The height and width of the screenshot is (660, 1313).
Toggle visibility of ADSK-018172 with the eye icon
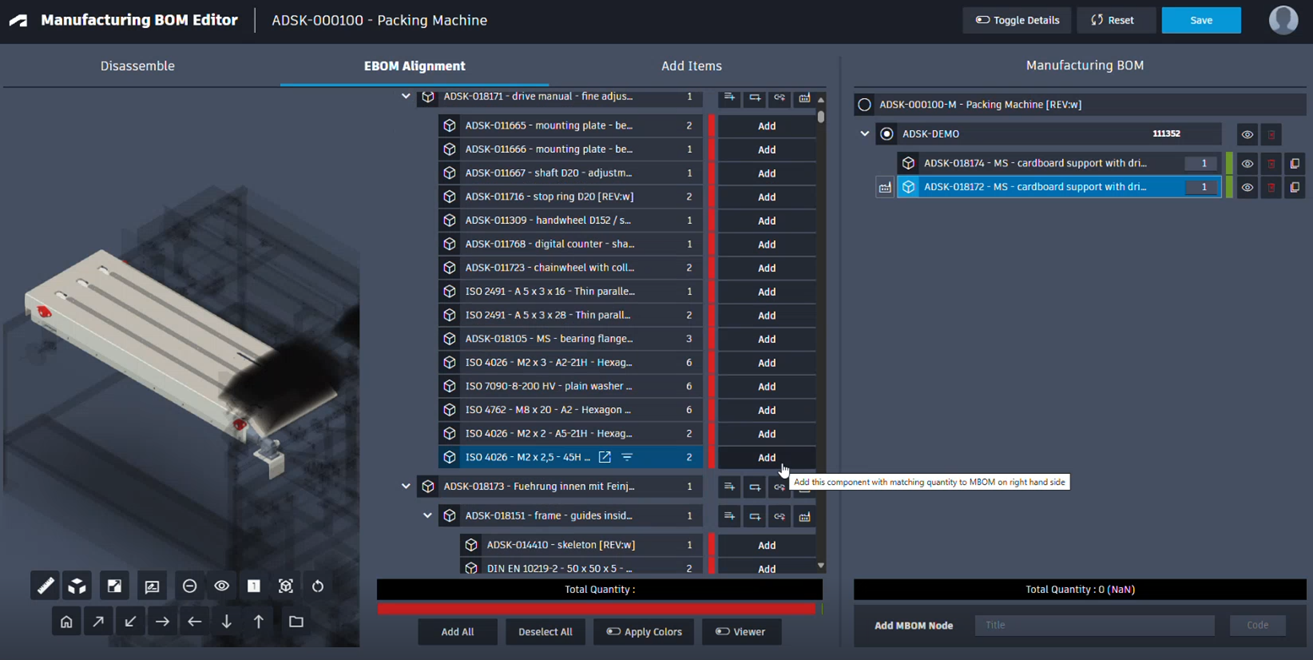click(x=1248, y=186)
